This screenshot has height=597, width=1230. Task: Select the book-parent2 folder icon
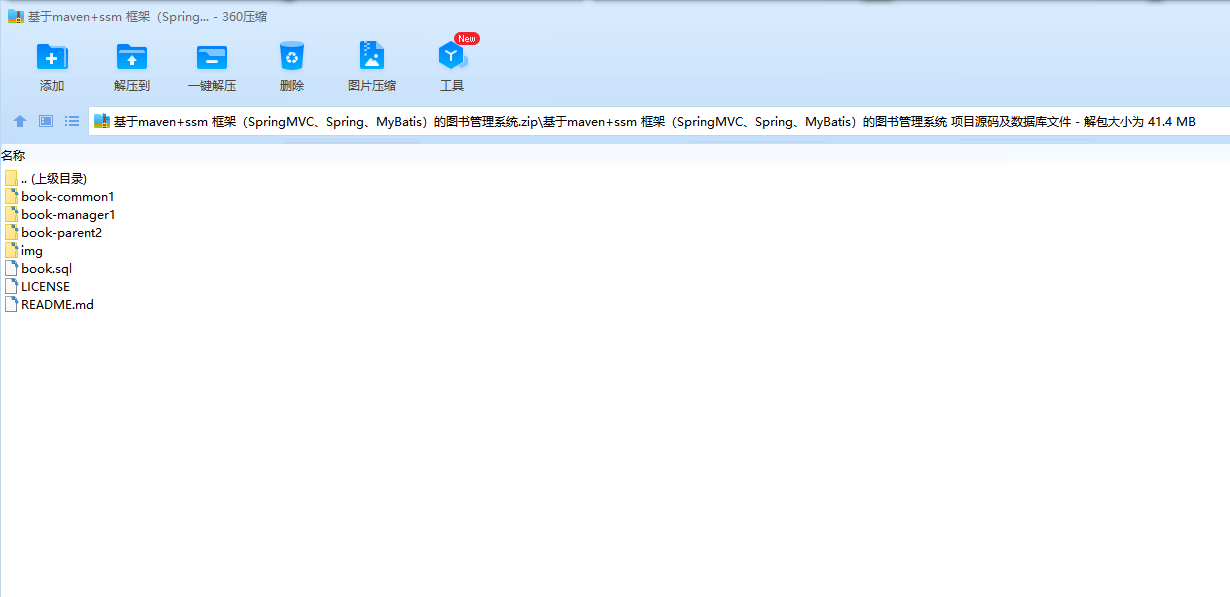[x=11, y=232]
